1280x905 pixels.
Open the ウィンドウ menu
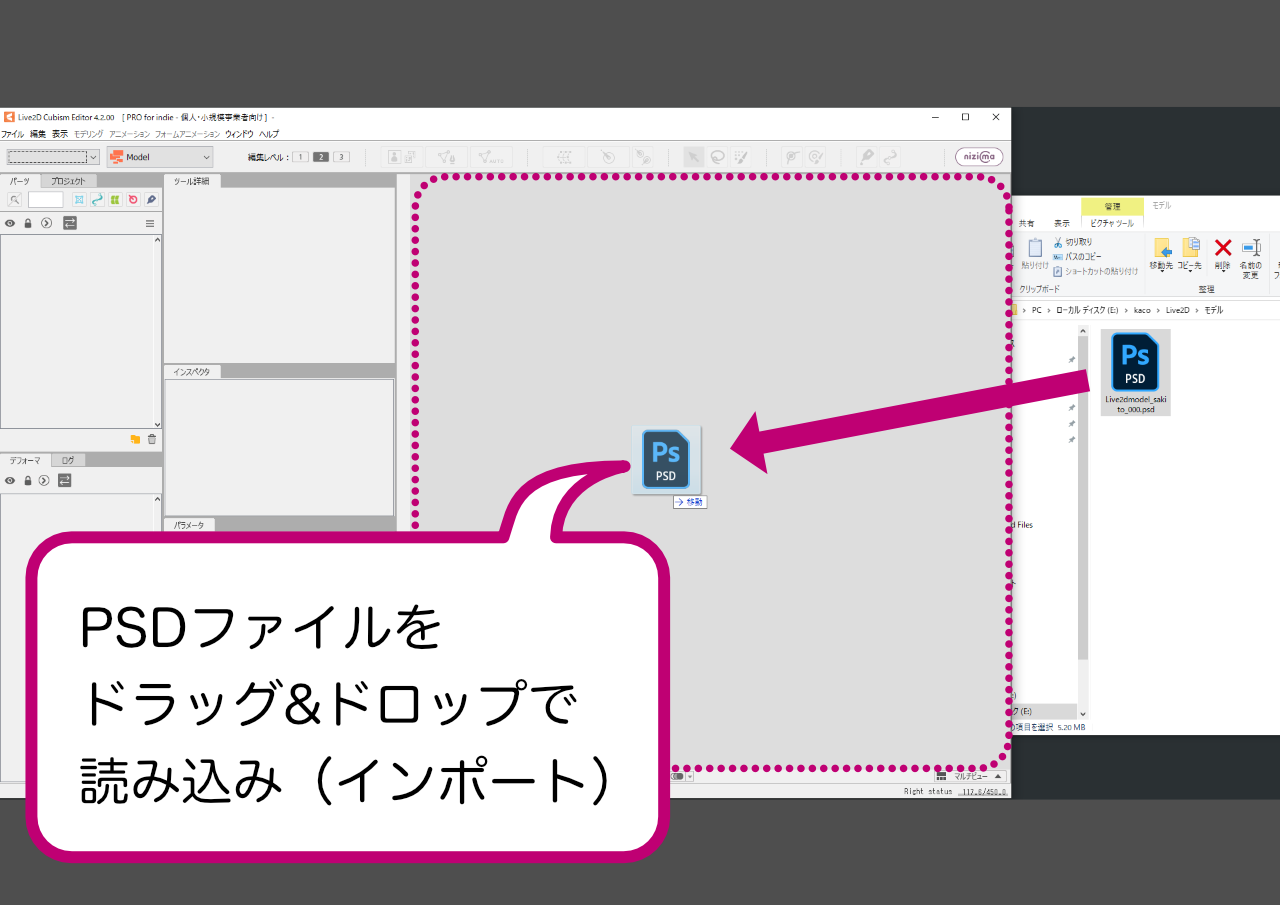[x=238, y=134]
